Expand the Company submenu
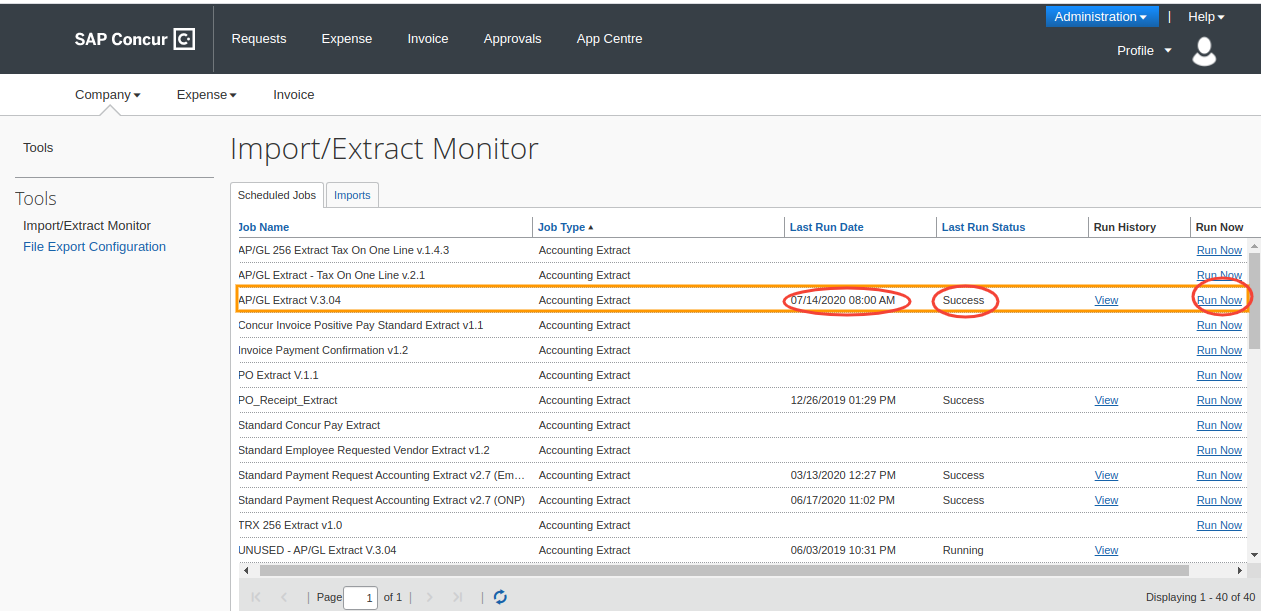 [108, 95]
